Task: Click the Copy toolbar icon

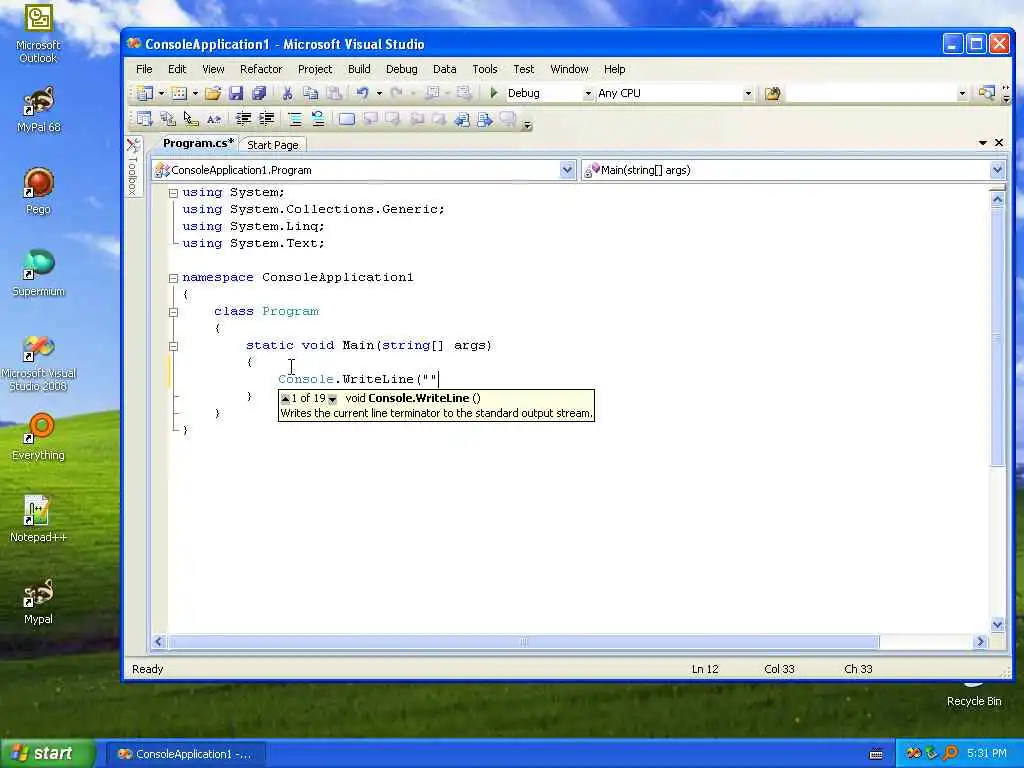Action: click(310, 93)
